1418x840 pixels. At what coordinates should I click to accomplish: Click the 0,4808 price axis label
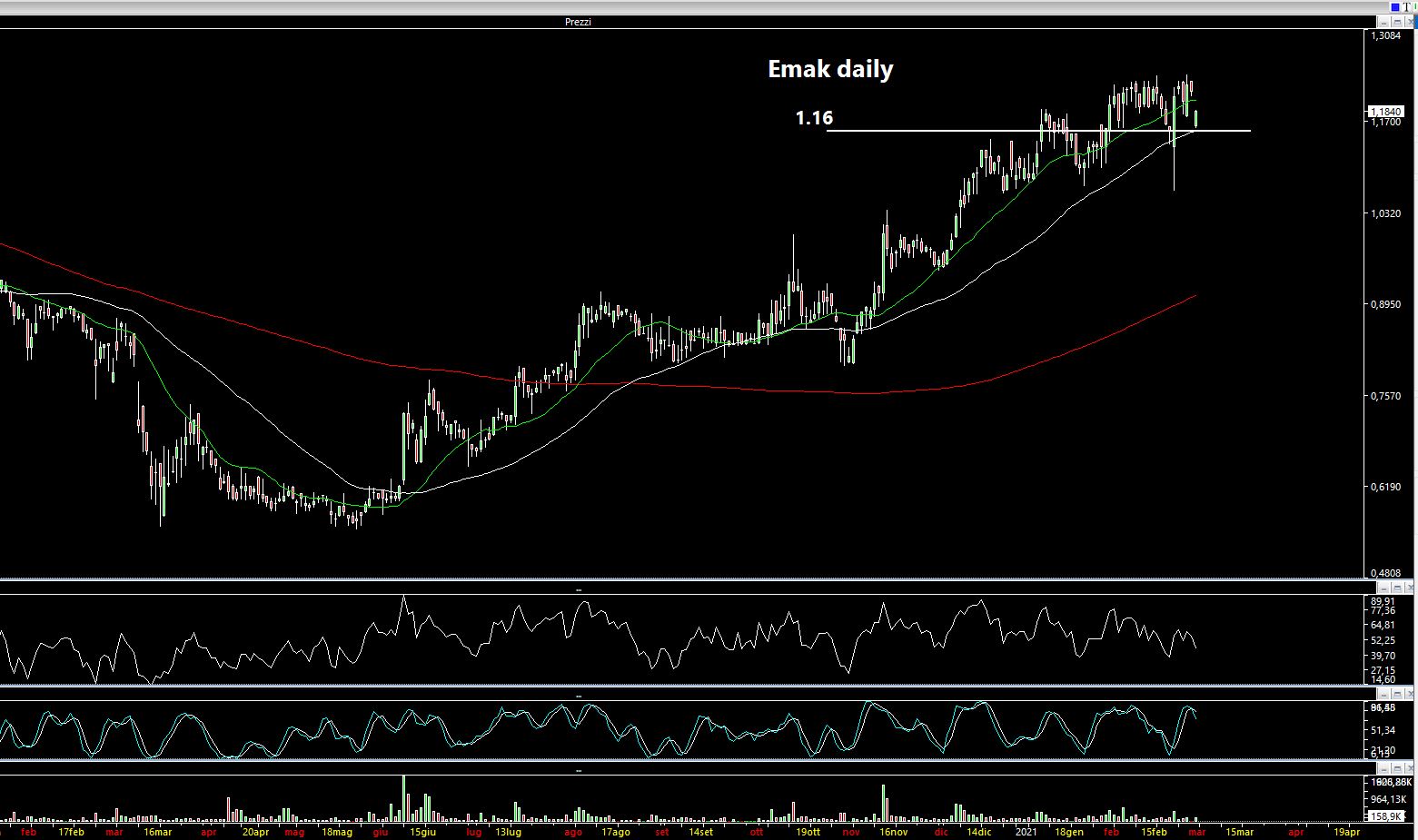point(1385,573)
